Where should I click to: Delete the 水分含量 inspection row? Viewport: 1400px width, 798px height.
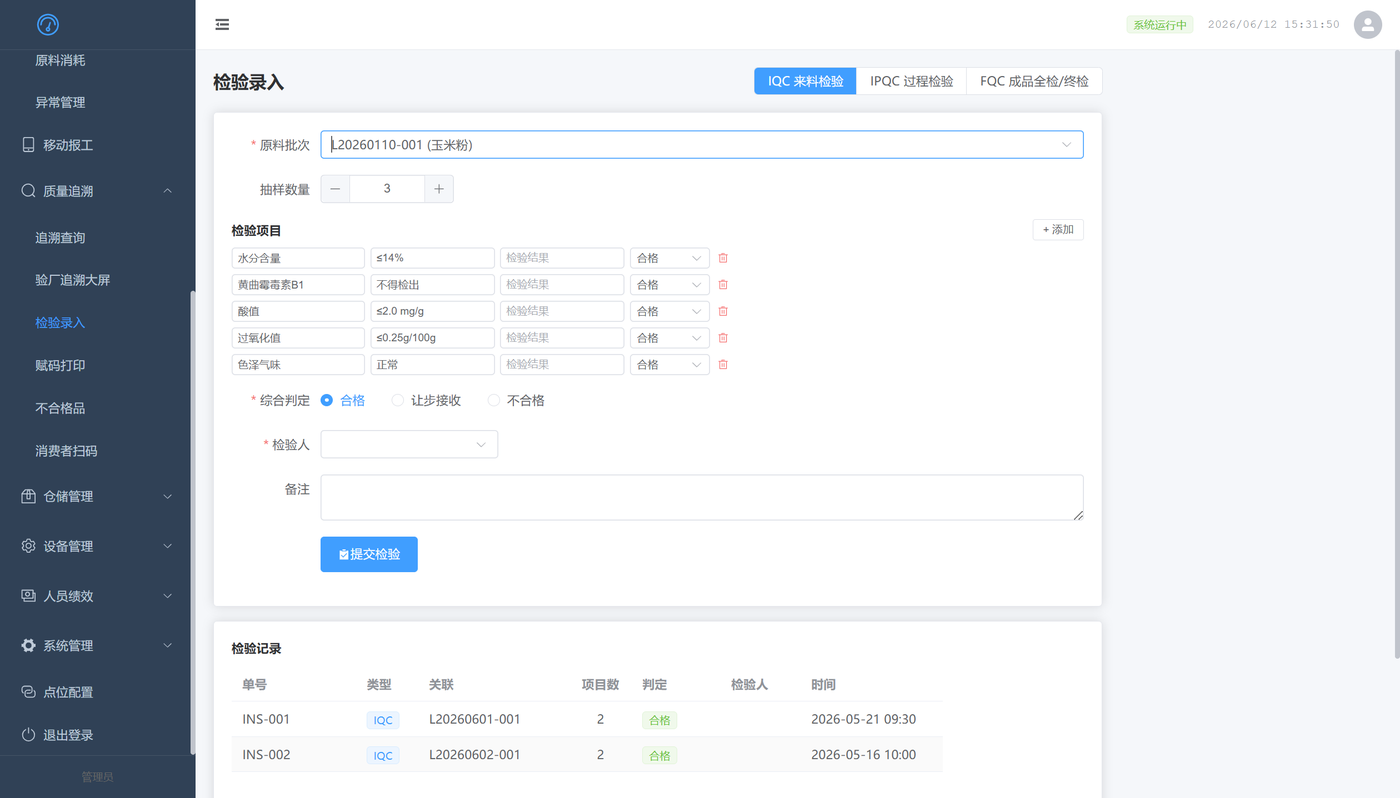723,258
